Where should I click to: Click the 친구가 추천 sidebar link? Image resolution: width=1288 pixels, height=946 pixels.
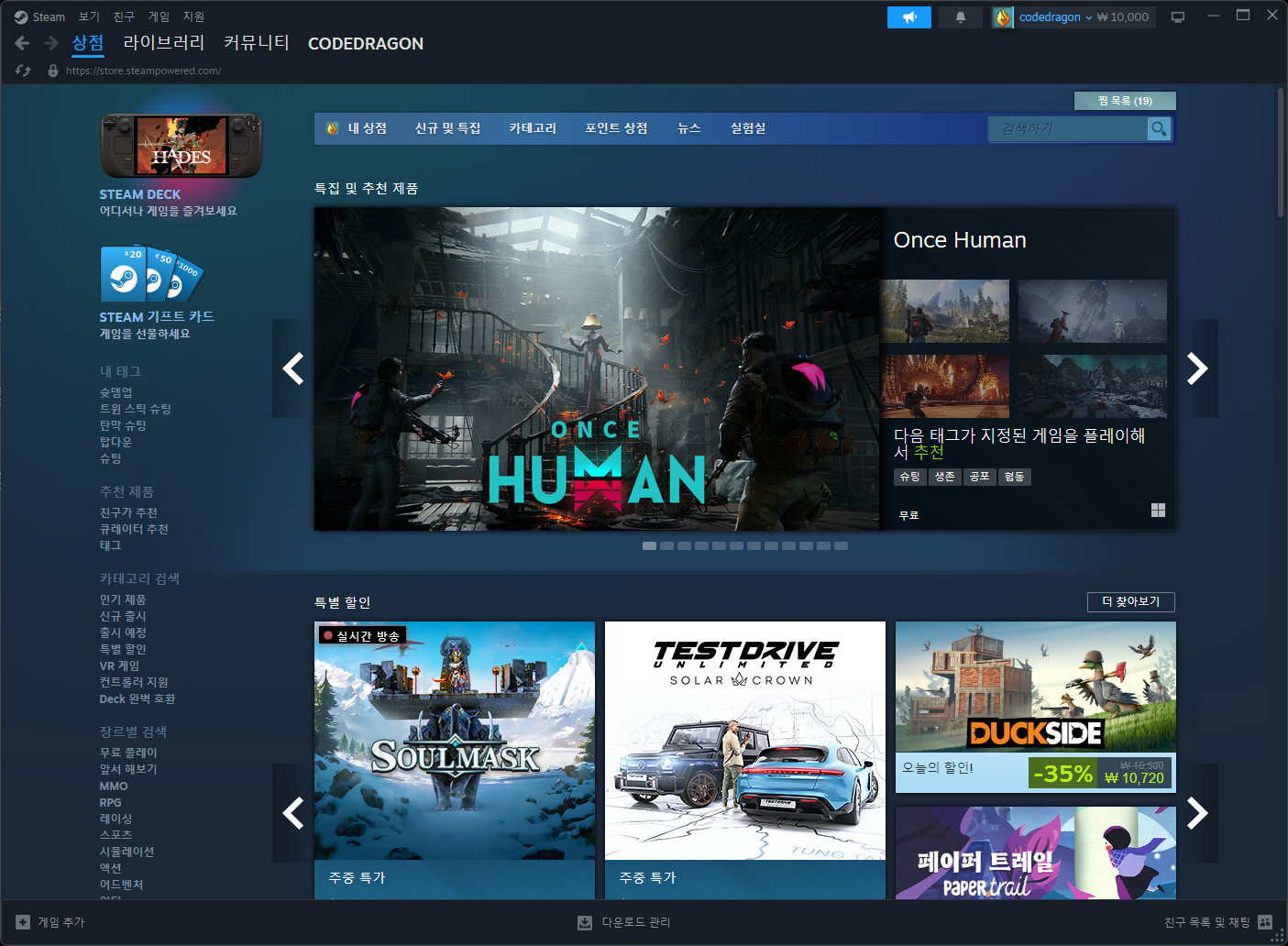128,512
